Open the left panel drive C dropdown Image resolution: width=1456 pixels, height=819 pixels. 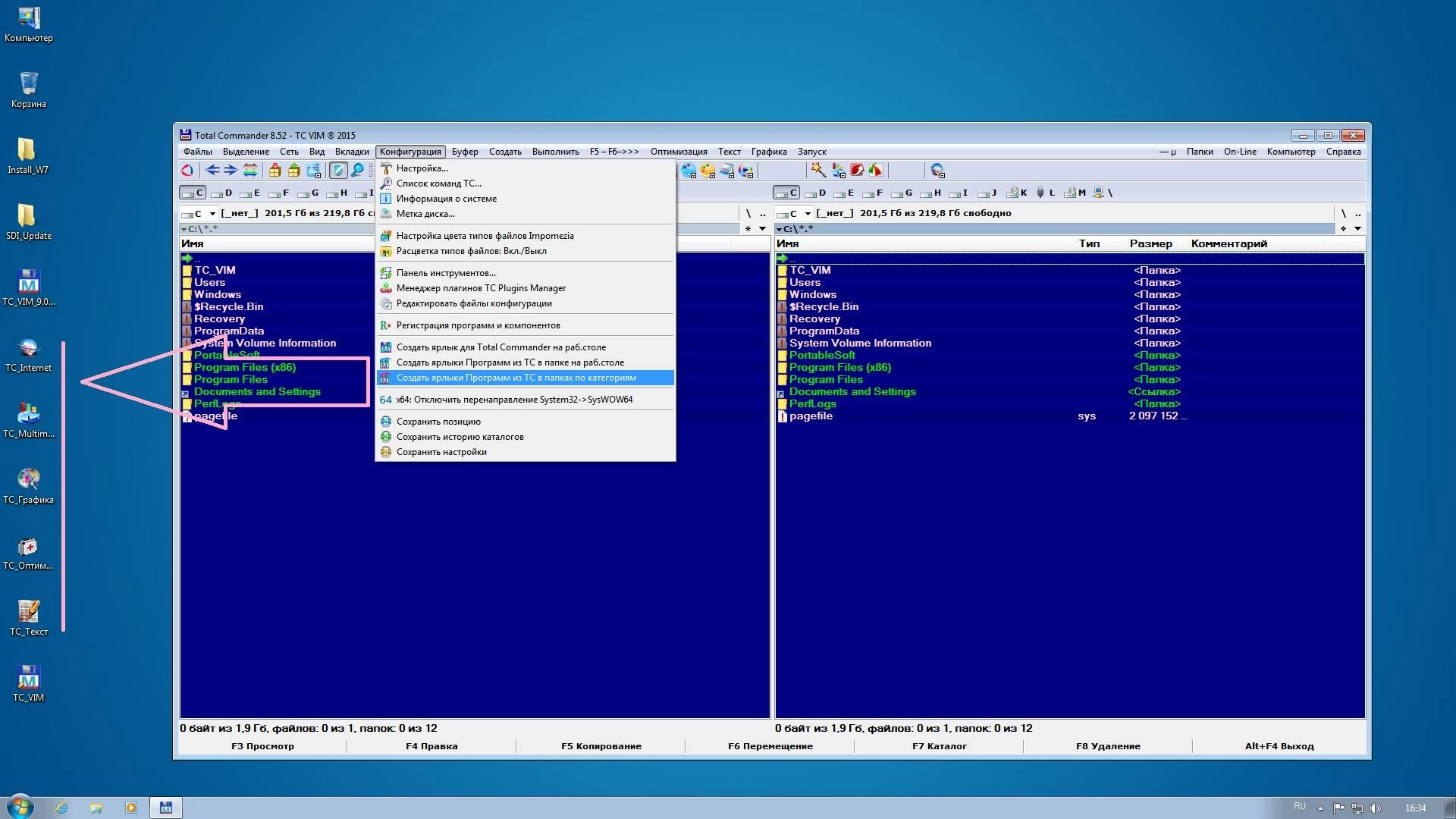click(x=199, y=214)
